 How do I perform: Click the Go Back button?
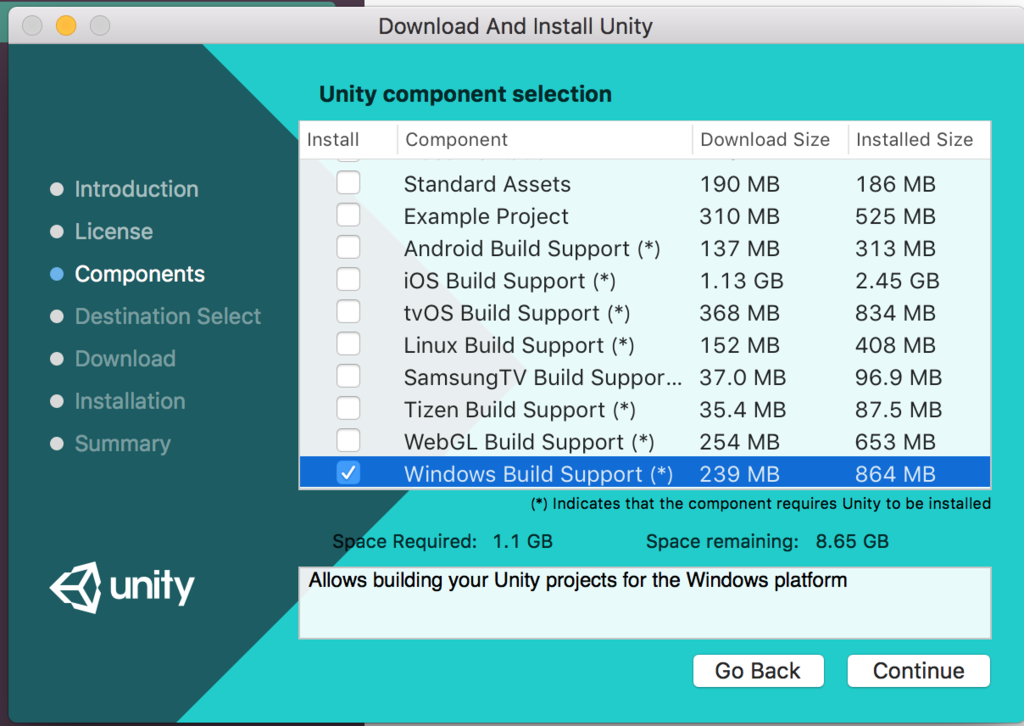(758, 671)
